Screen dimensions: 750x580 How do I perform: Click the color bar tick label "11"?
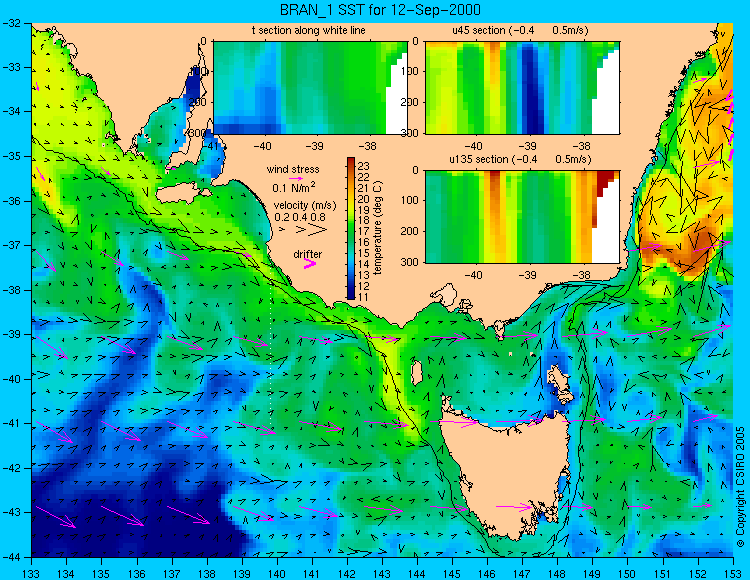coord(364,297)
